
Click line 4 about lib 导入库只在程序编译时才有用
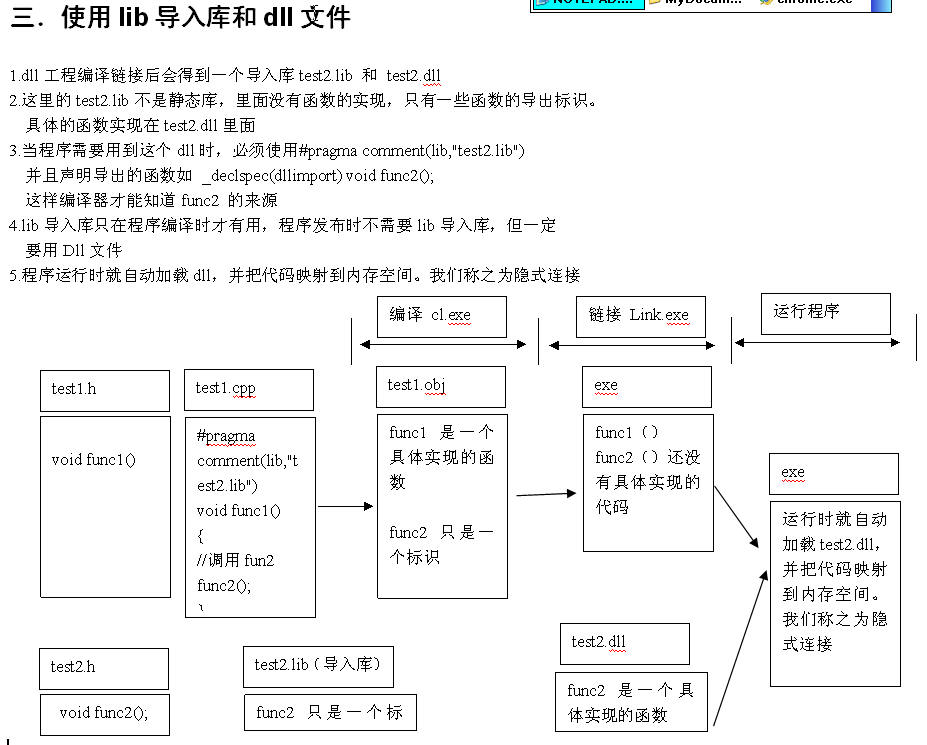(283, 225)
